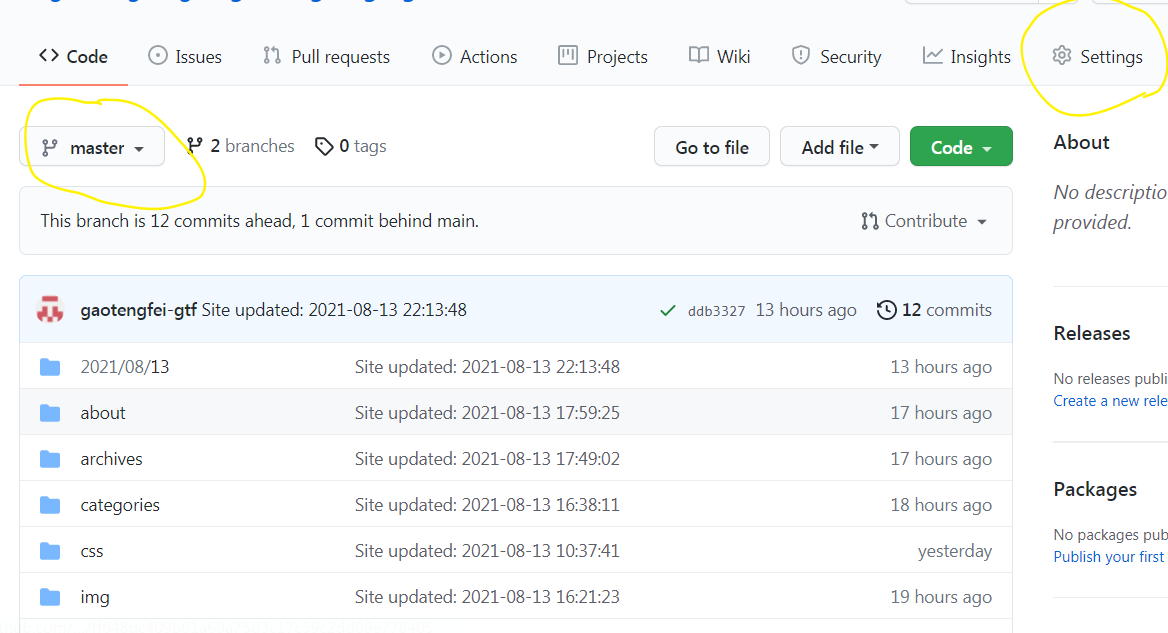Open the 2021/08/13 folder
The height and width of the screenshot is (633, 1168).
125,366
